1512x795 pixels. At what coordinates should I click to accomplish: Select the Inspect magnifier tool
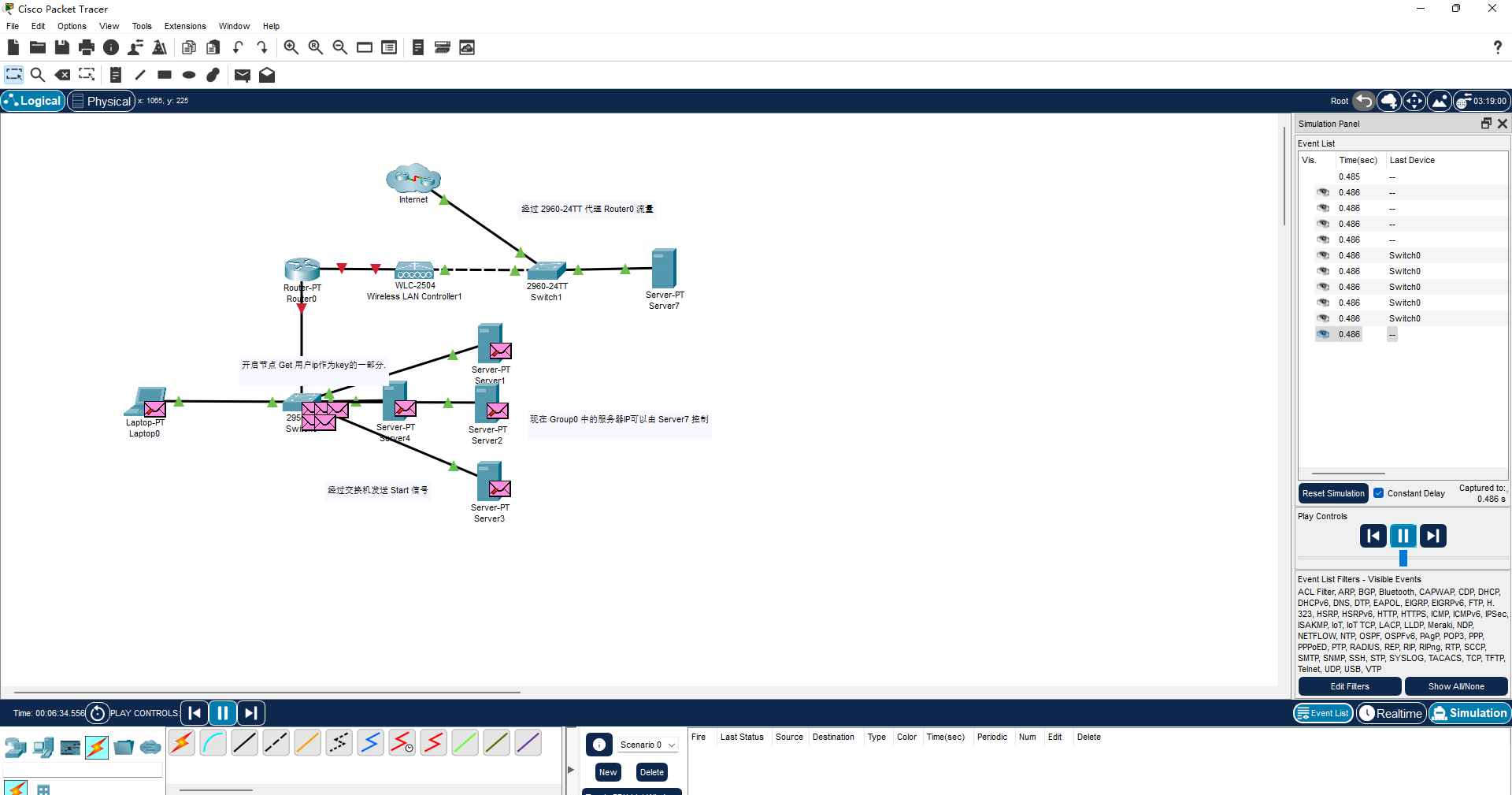click(x=37, y=75)
